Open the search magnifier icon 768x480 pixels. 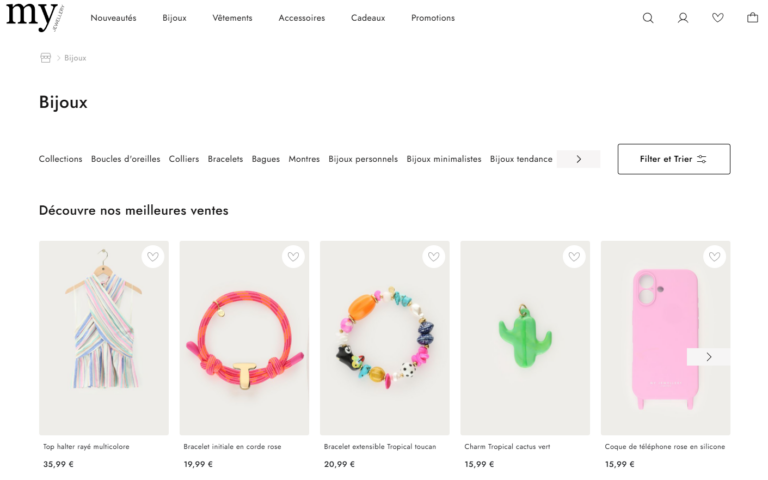pos(648,18)
